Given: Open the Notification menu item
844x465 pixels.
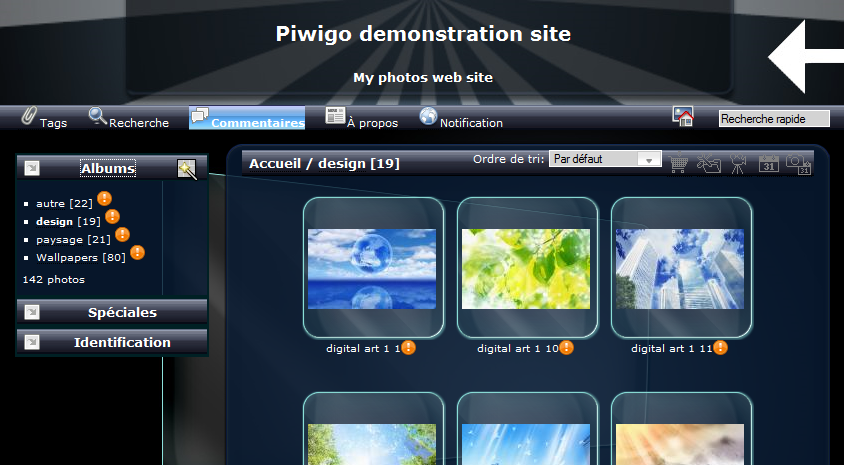Looking at the screenshot, I should tap(461, 119).
